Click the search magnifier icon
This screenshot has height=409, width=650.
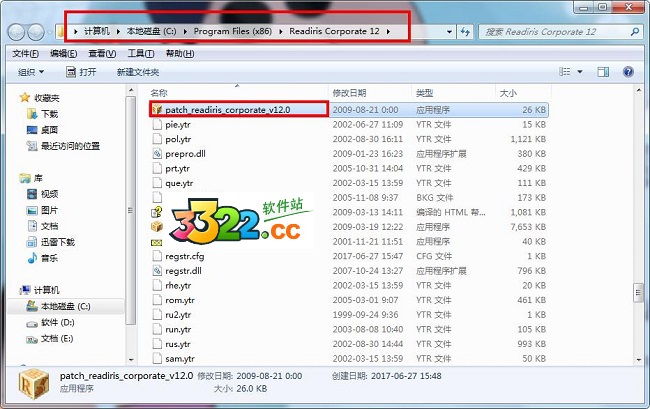pos(634,31)
